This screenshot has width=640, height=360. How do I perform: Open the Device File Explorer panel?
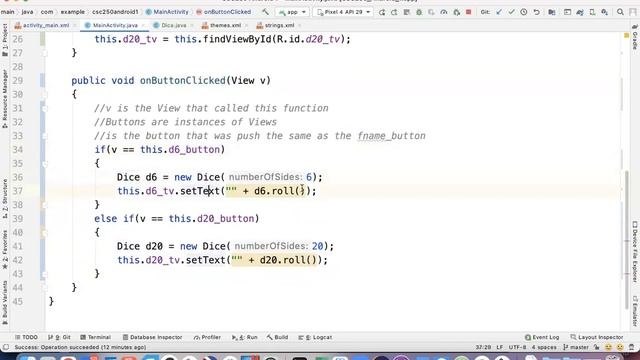635,251
